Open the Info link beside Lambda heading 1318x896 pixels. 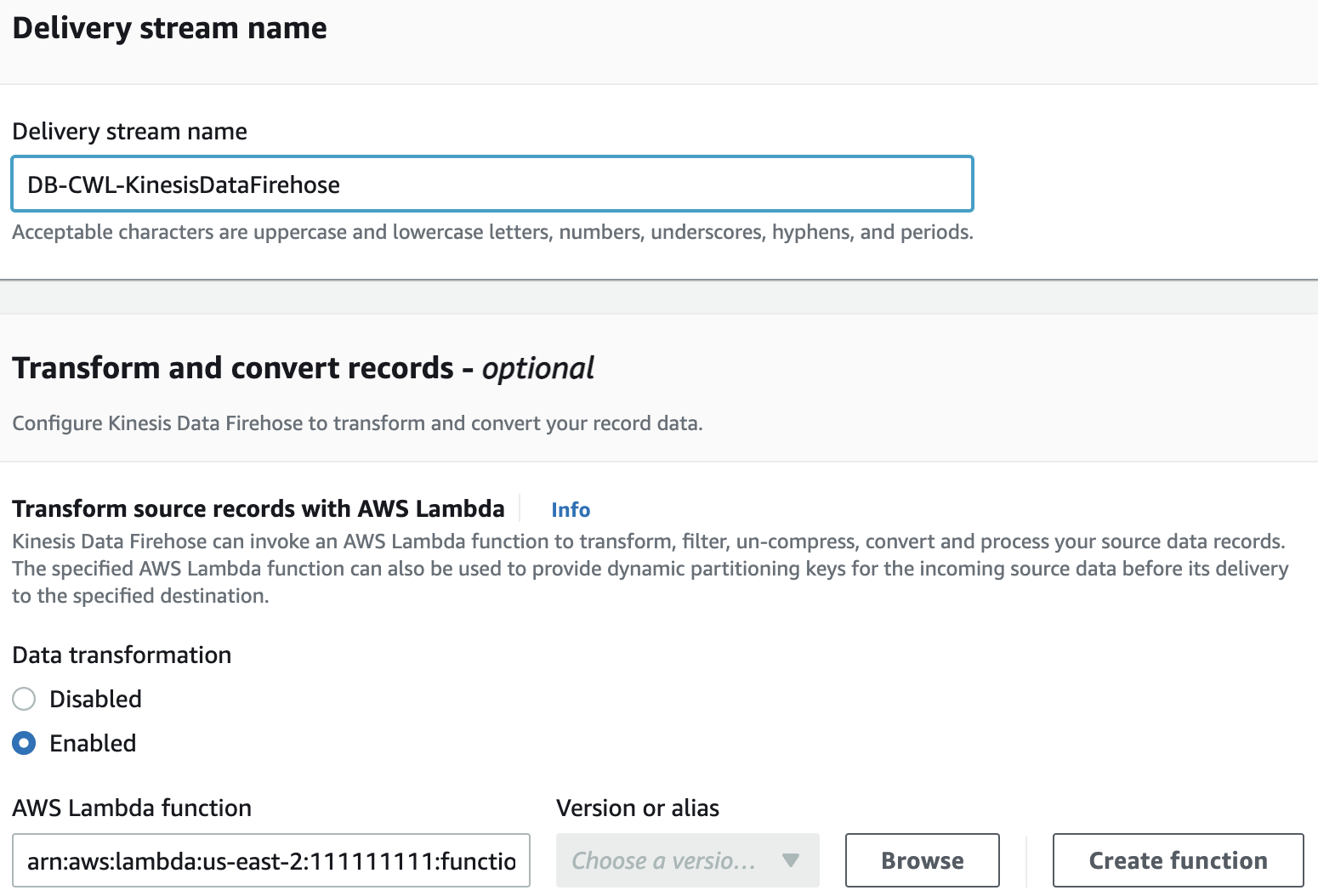coord(570,509)
